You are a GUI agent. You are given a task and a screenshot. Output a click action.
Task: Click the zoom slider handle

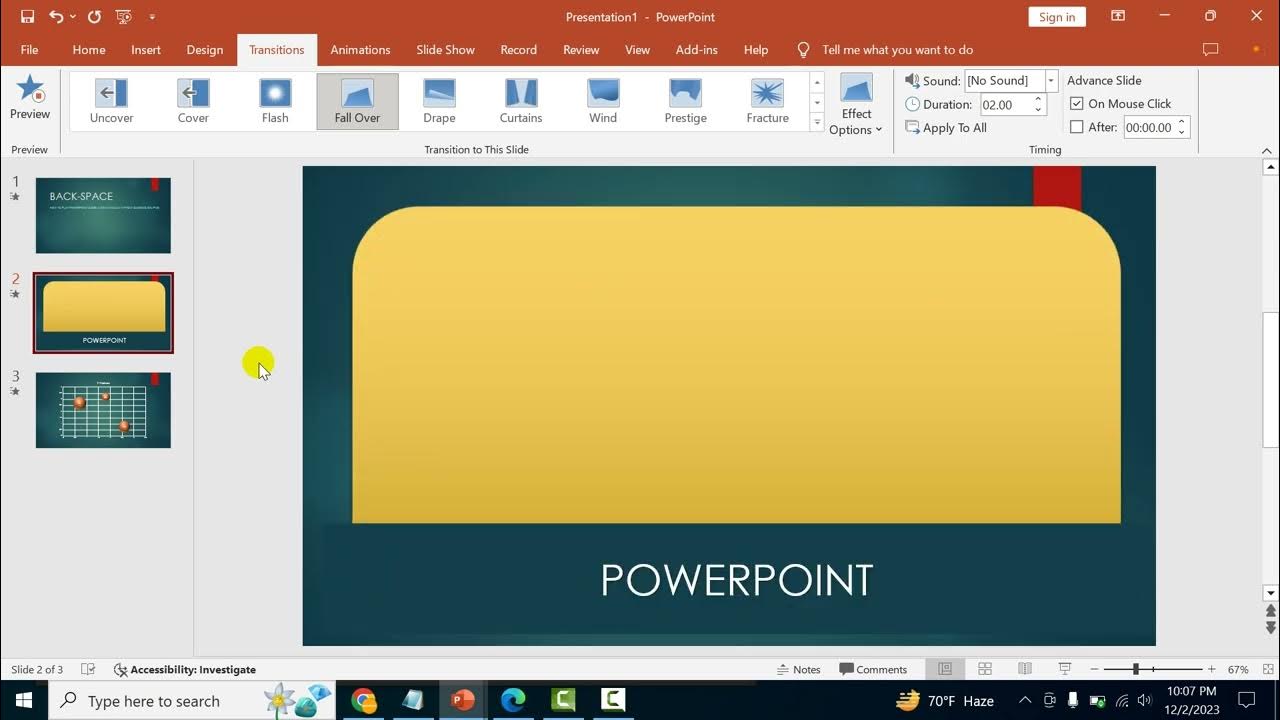point(1136,669)
